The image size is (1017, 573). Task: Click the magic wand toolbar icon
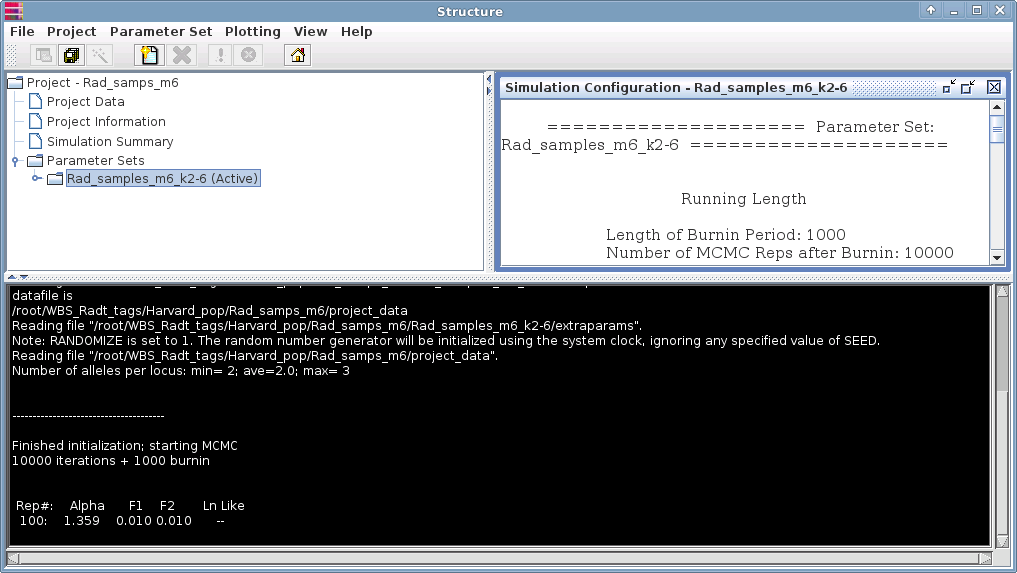pyautogui.click(x=99, y=56)
